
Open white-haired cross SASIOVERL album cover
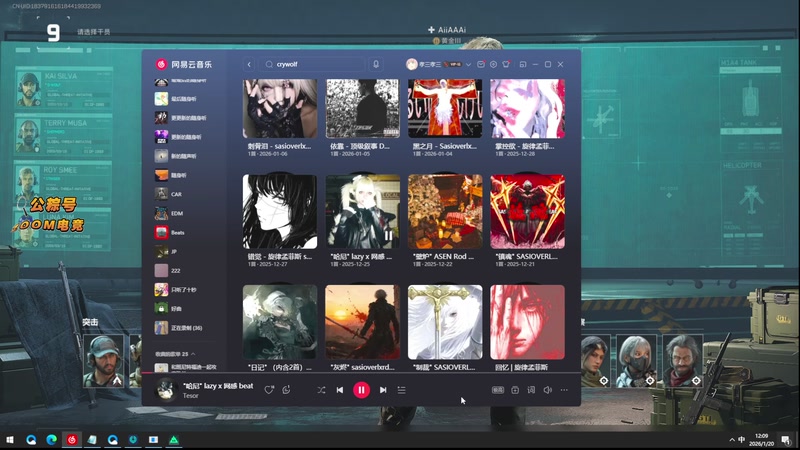click(445, 322)
